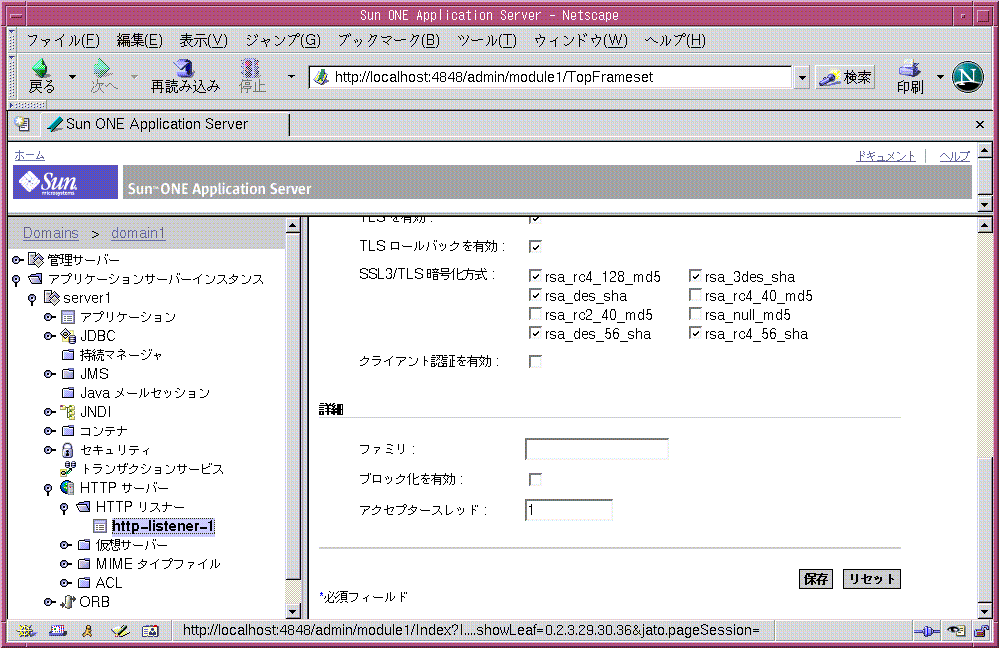Collapse the HTTP リスナー tree node

pyautogui.click(x=64, y=508)
